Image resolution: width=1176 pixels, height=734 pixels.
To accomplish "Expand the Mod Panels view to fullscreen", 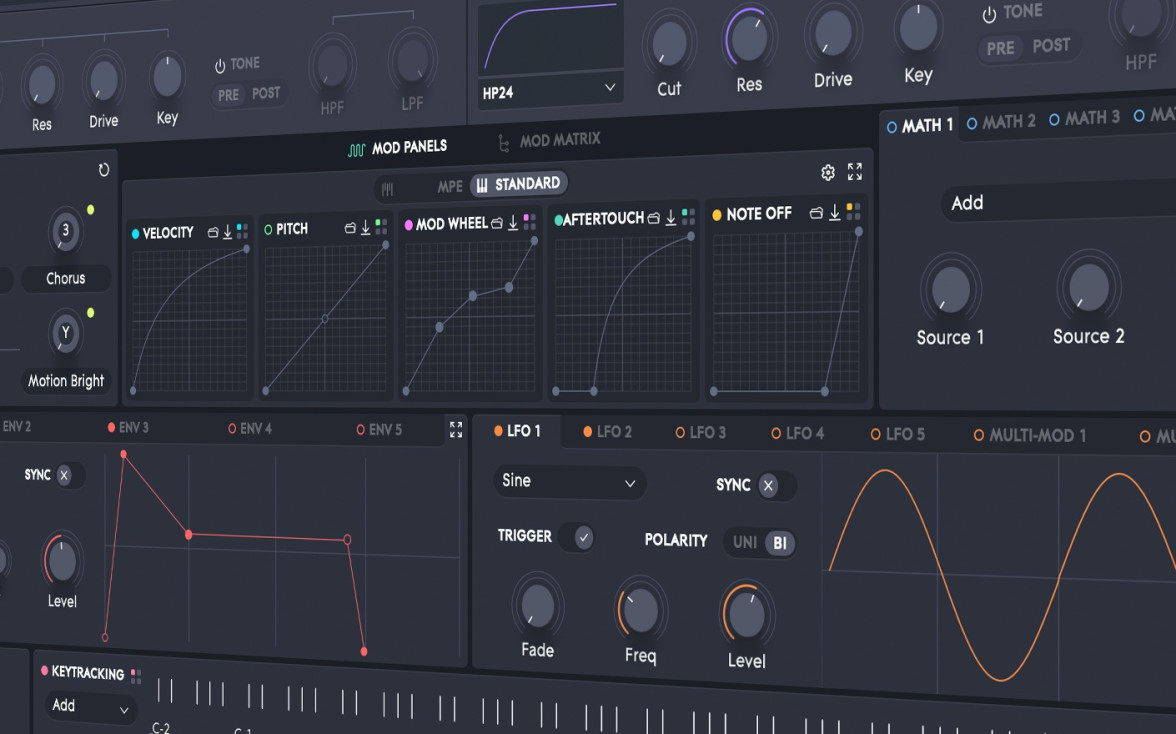I will point(855,172).
